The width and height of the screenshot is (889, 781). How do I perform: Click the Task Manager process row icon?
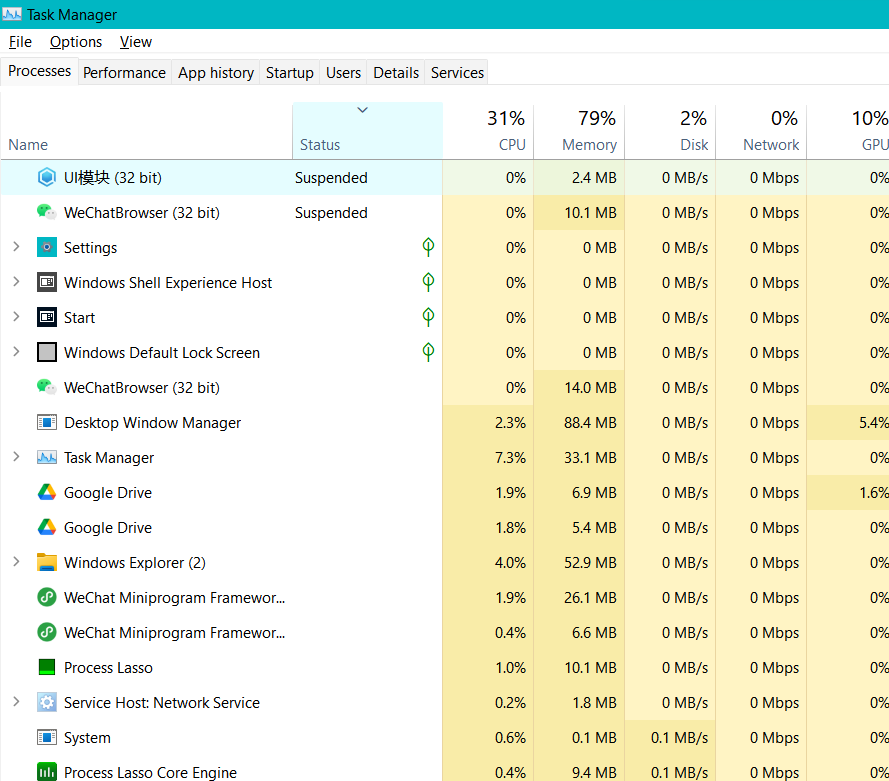(x=46, y=457)
